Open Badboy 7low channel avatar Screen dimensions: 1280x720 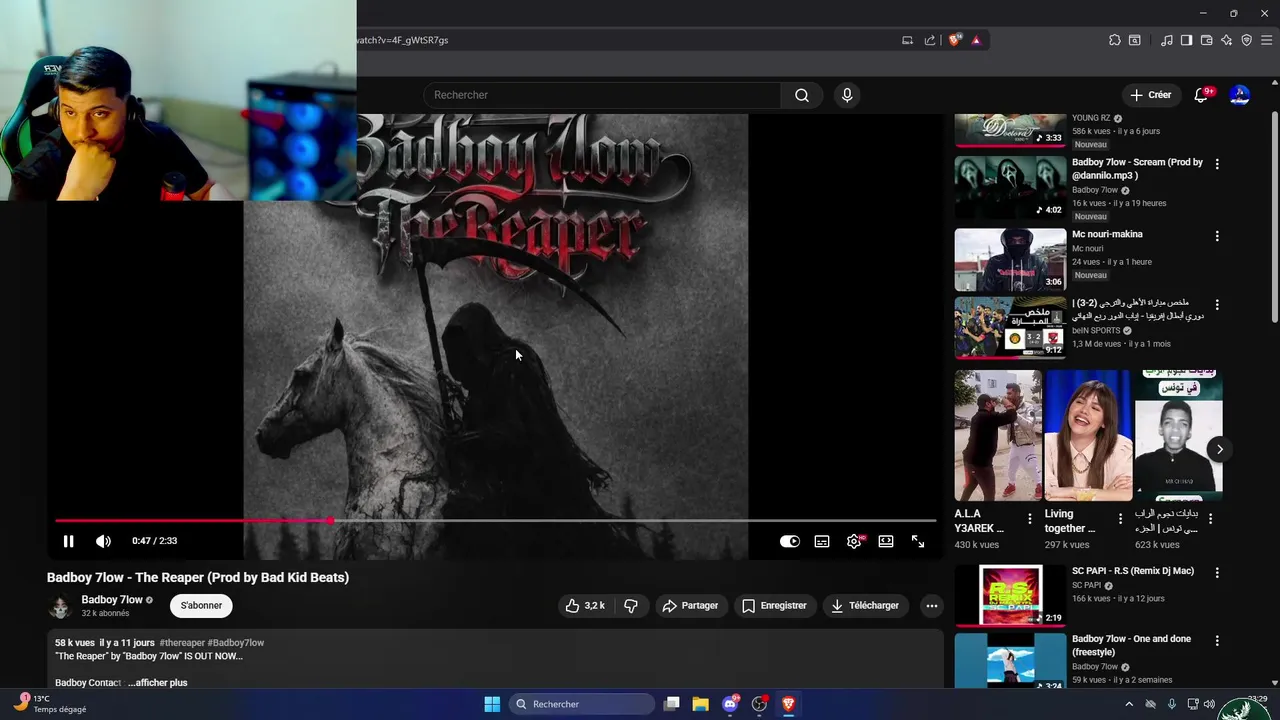pos(60,606)
